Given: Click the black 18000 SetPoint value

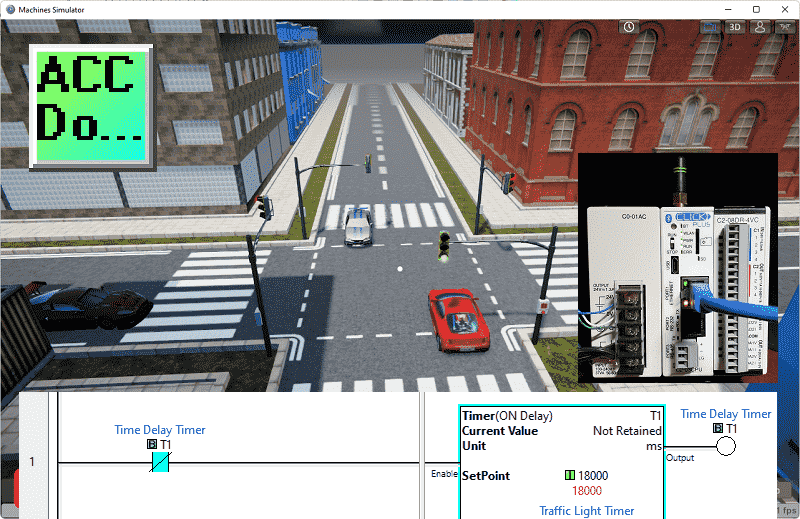Looking at the screenshot, I should tap(593, 476).
